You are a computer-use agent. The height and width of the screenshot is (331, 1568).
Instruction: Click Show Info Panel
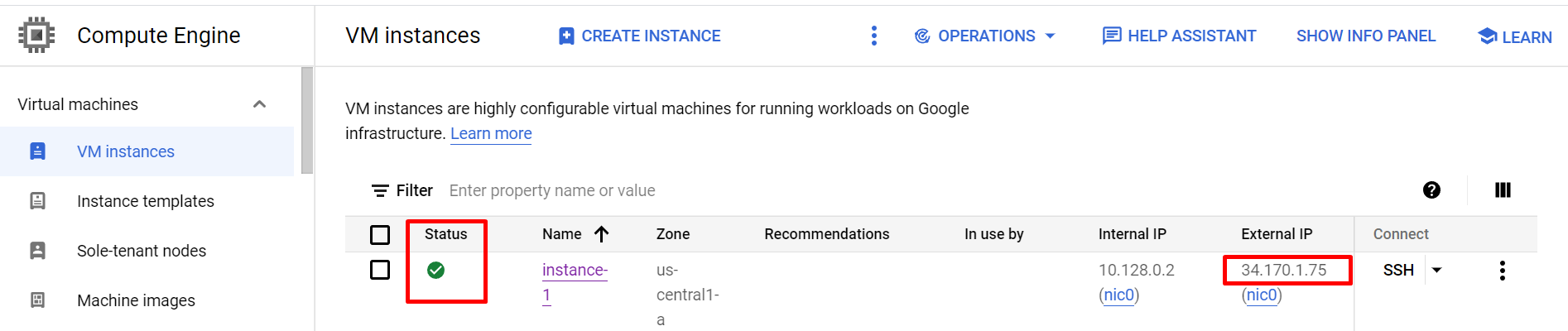(1366, 36)
